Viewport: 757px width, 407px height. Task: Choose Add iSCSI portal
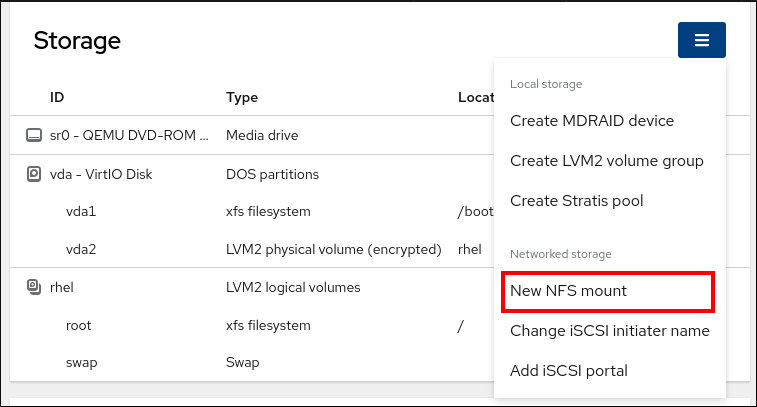[x=568, y=371]
